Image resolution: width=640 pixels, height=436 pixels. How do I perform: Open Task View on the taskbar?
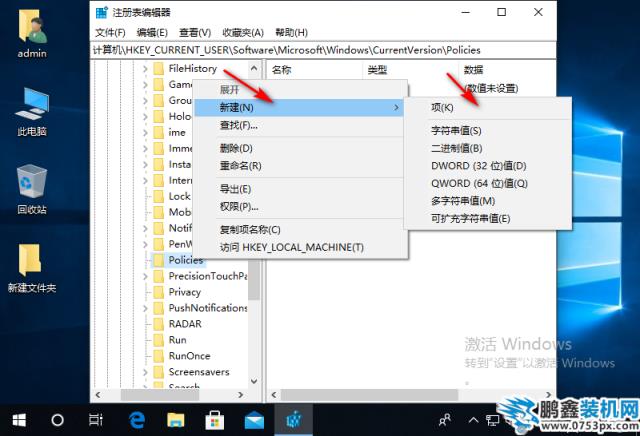click(x=96, y=420)
